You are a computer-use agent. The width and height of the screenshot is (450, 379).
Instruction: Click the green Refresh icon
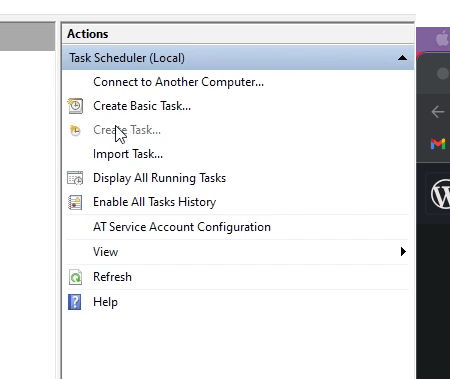coord(75,277)
